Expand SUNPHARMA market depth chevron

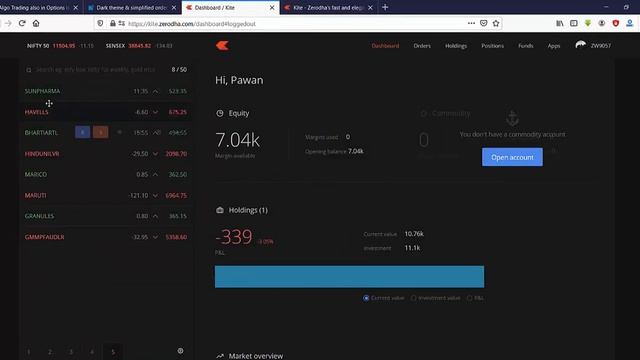point(156,91)
